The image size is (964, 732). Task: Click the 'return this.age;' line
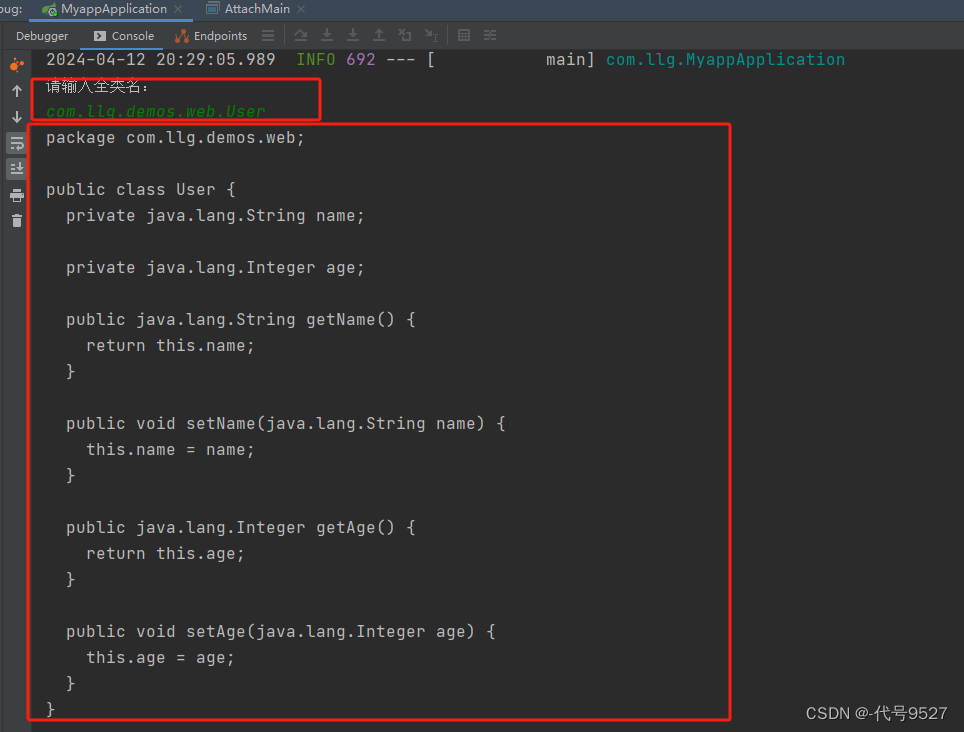click(165, 553)
